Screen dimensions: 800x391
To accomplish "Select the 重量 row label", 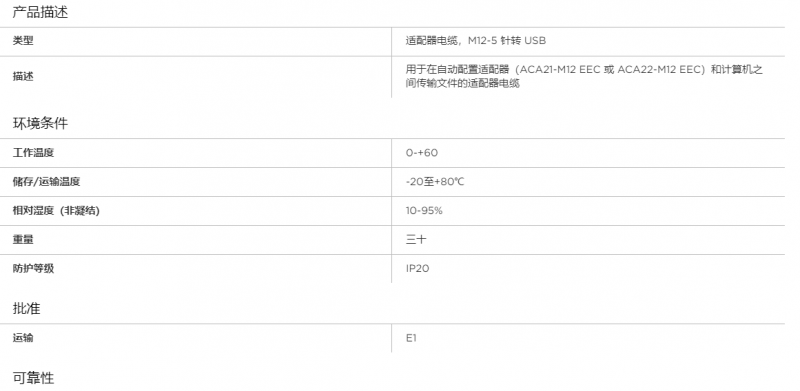I will click(x=23, y=239).
